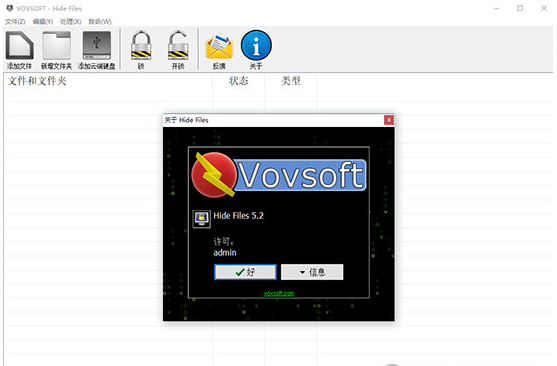Open the 文件(Z) menu
Image resolution: width=557 pixels, height=366 pixels.
click(x=15, y=22)
